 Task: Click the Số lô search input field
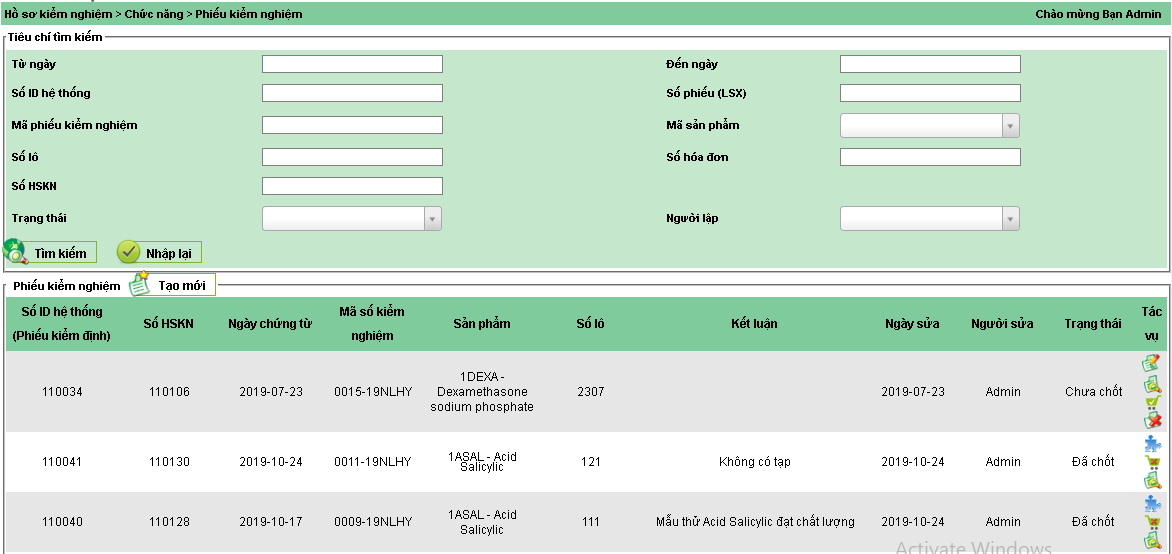(352, 157)
